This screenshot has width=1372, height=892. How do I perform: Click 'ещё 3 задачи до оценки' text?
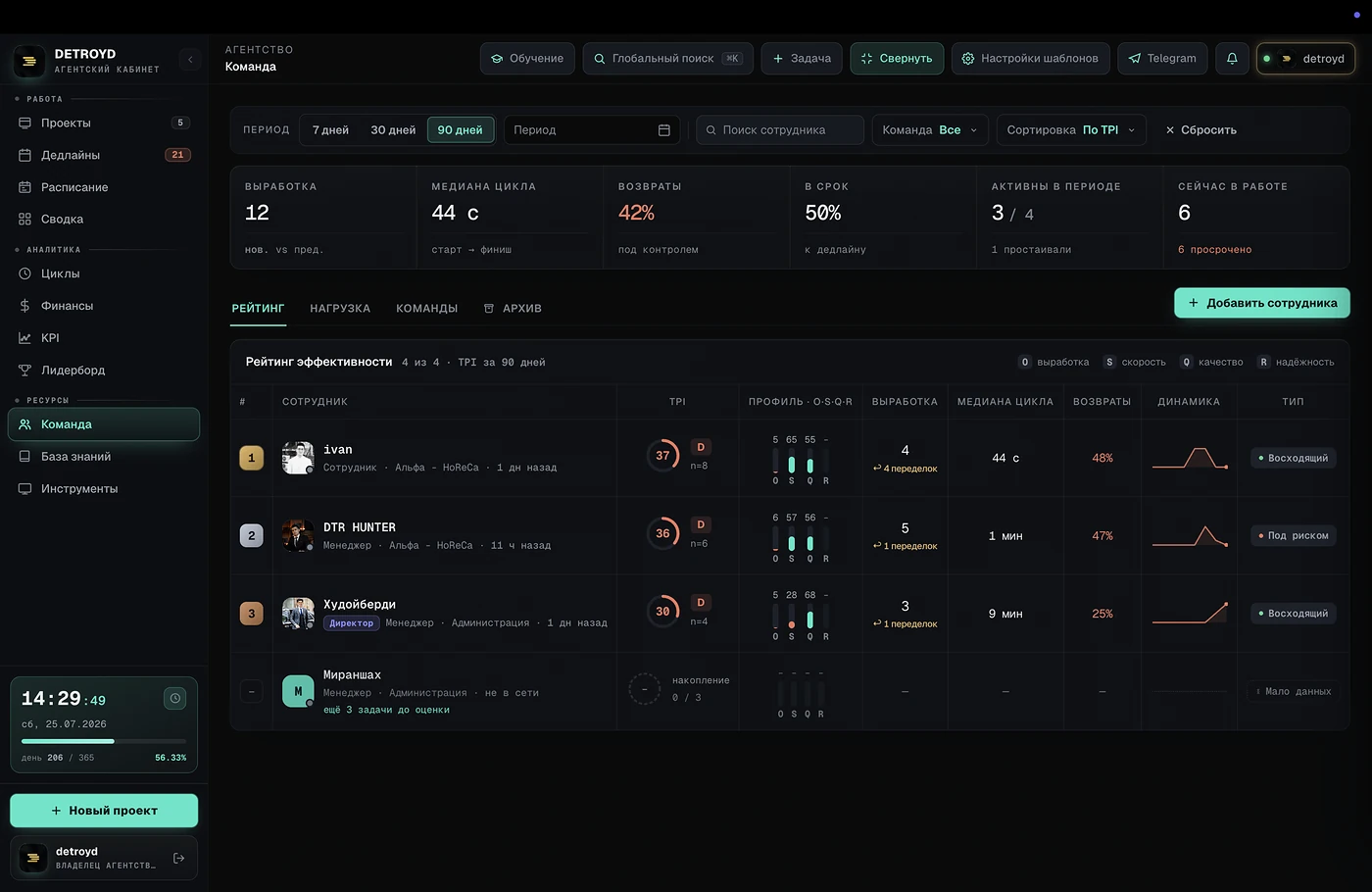point(386,710)
